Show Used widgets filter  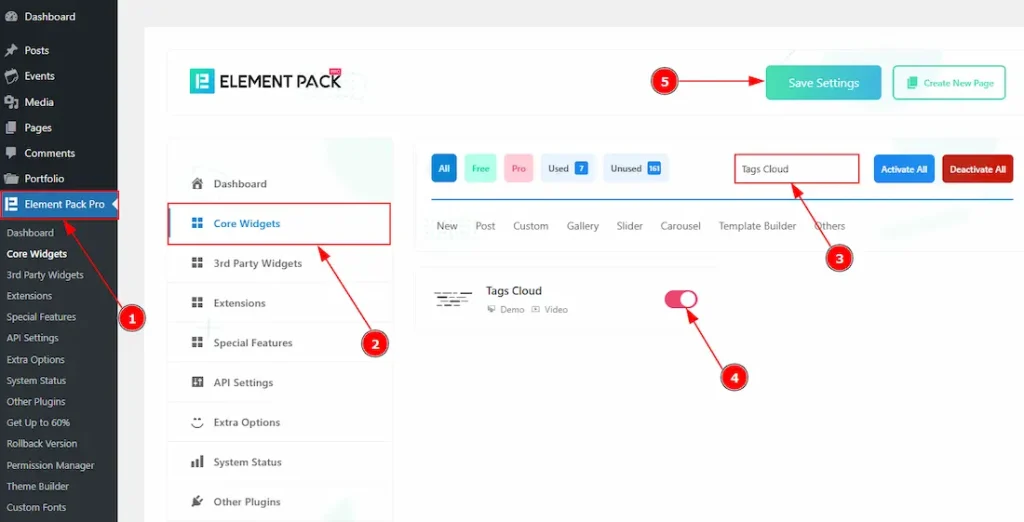[x=568, y=169]
